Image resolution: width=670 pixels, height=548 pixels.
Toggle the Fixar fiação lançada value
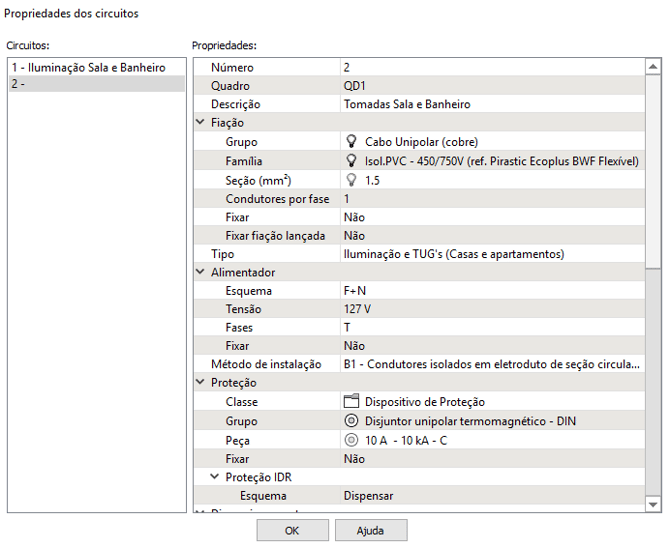[x=490, y=236]
